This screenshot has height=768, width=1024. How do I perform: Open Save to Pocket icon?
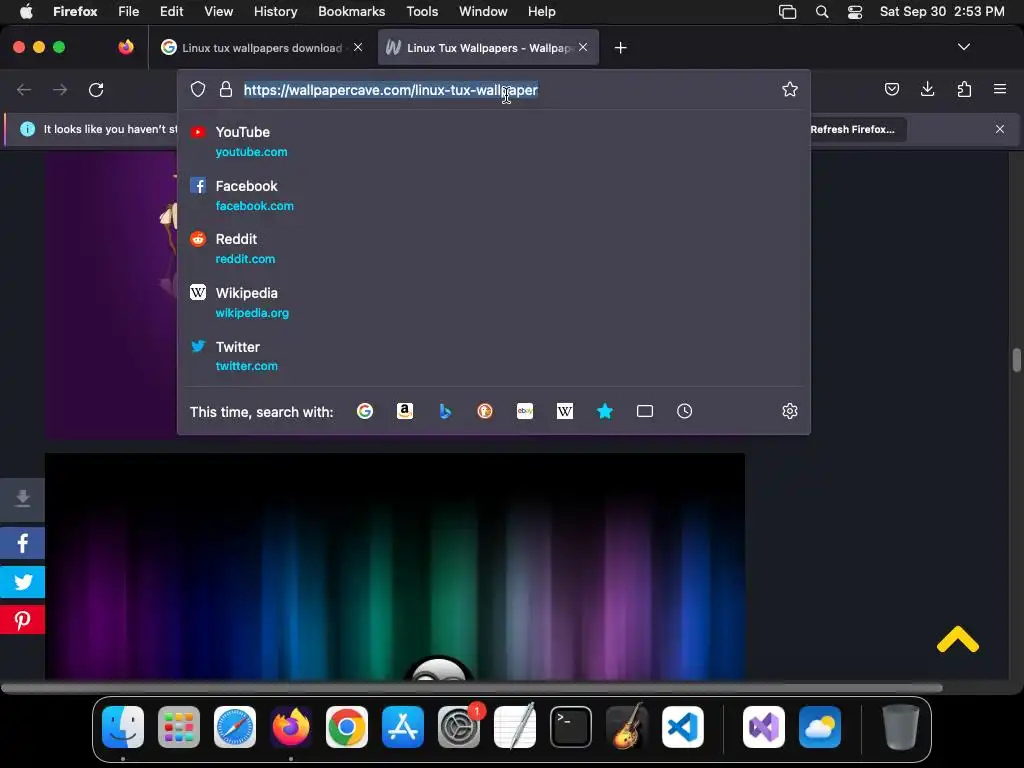coord(891,89)
